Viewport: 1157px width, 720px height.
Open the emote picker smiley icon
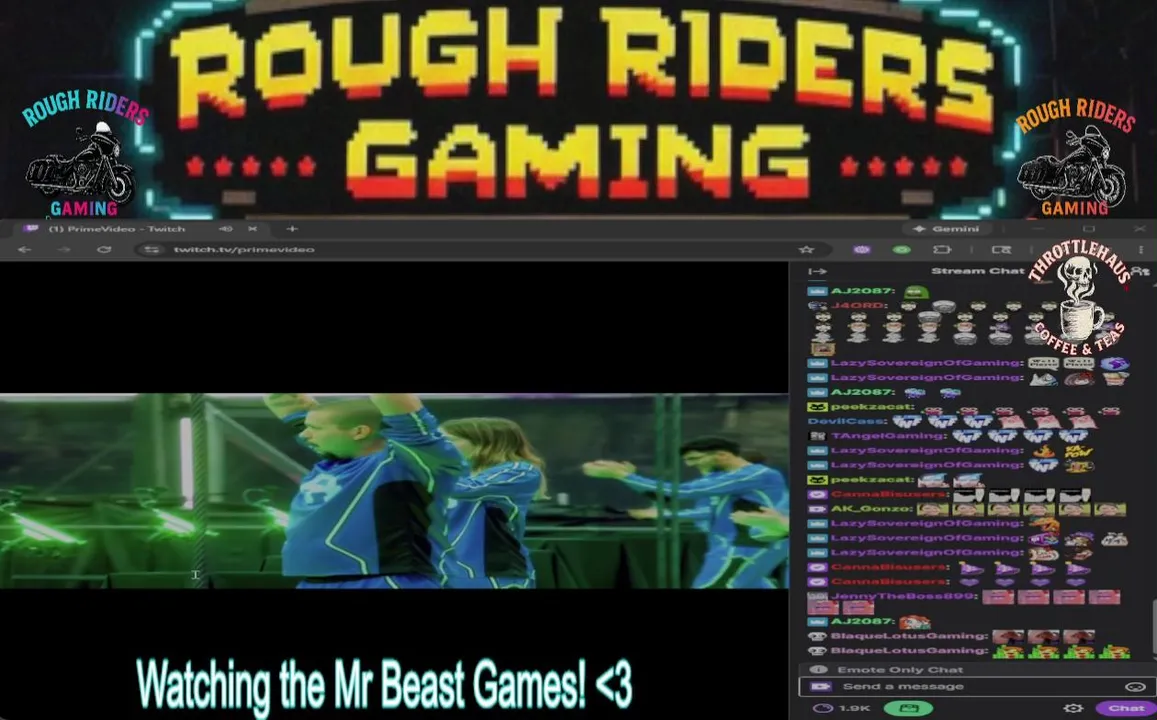1135,687
